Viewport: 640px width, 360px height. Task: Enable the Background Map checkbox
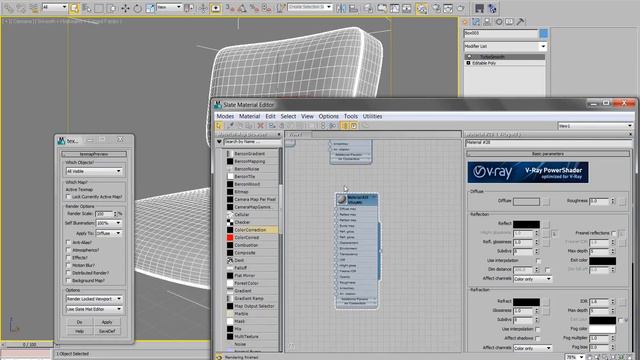point(68,280)
